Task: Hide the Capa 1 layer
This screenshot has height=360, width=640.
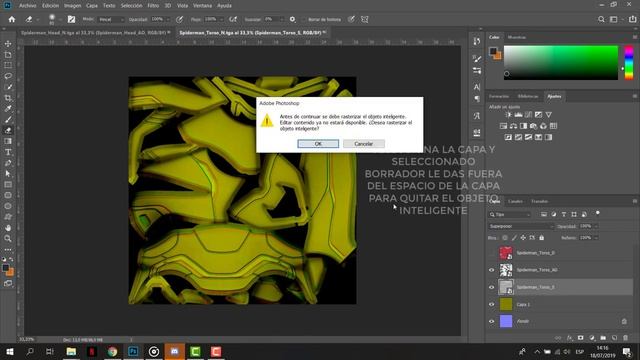Action: coord(491,304)
